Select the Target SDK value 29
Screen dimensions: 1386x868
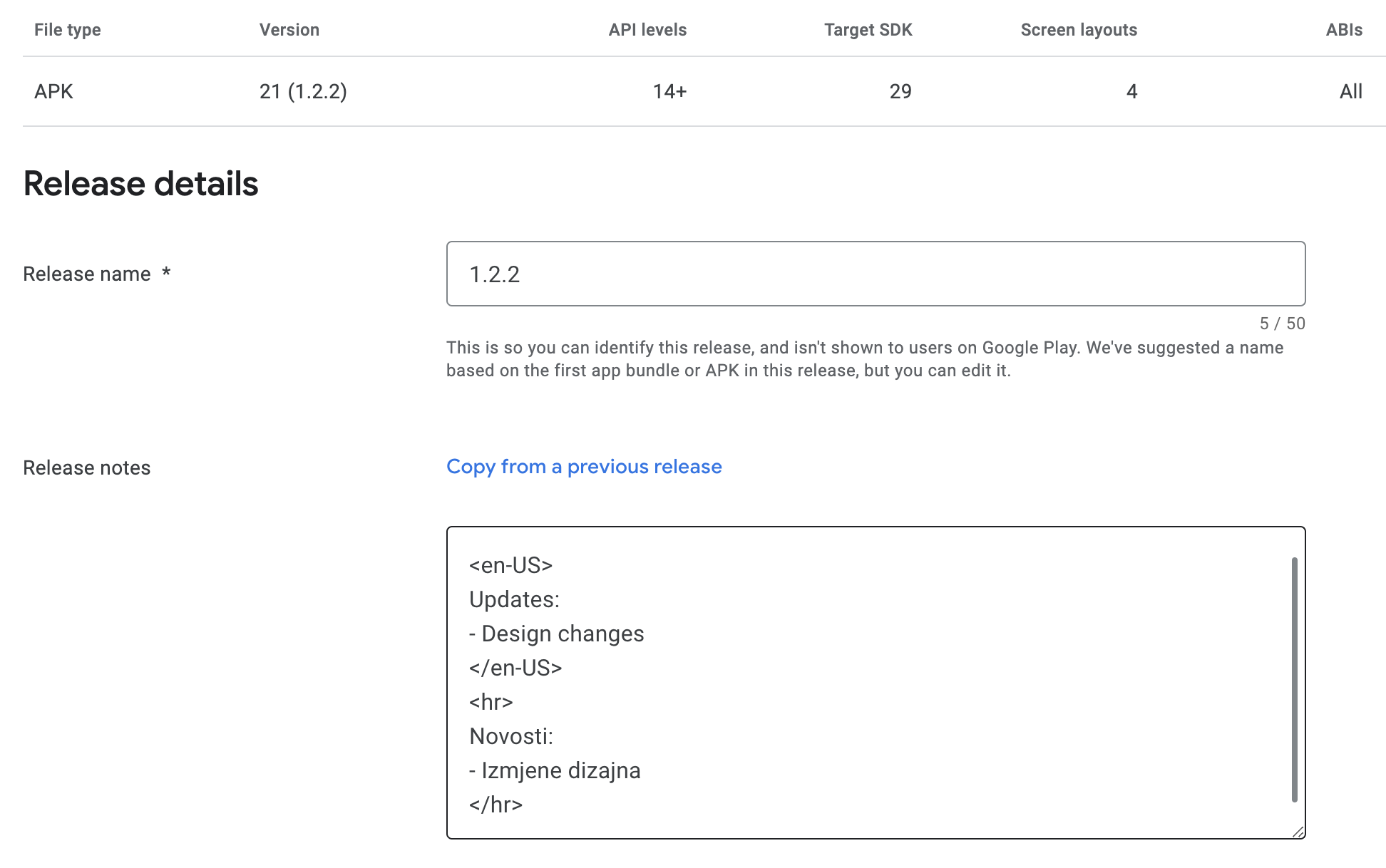(x=900, y=91)
